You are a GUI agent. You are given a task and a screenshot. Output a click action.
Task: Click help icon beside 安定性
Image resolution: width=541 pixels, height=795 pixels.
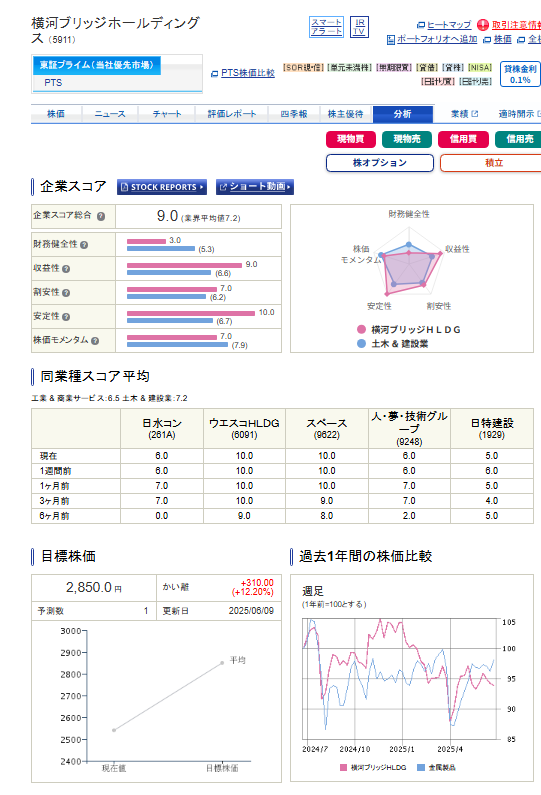[x=66, y=317]
